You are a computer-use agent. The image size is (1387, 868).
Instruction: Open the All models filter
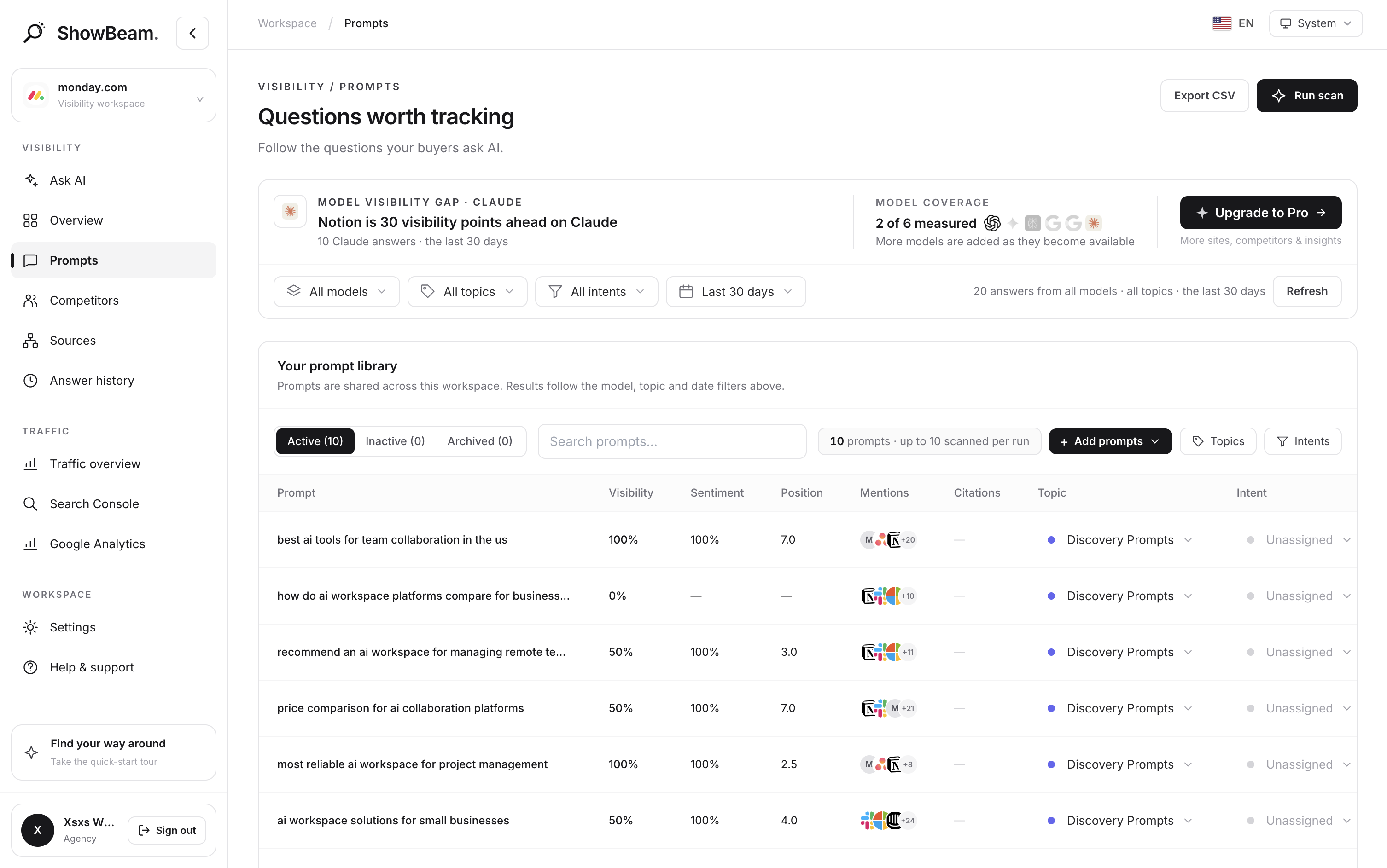(337, 292)
